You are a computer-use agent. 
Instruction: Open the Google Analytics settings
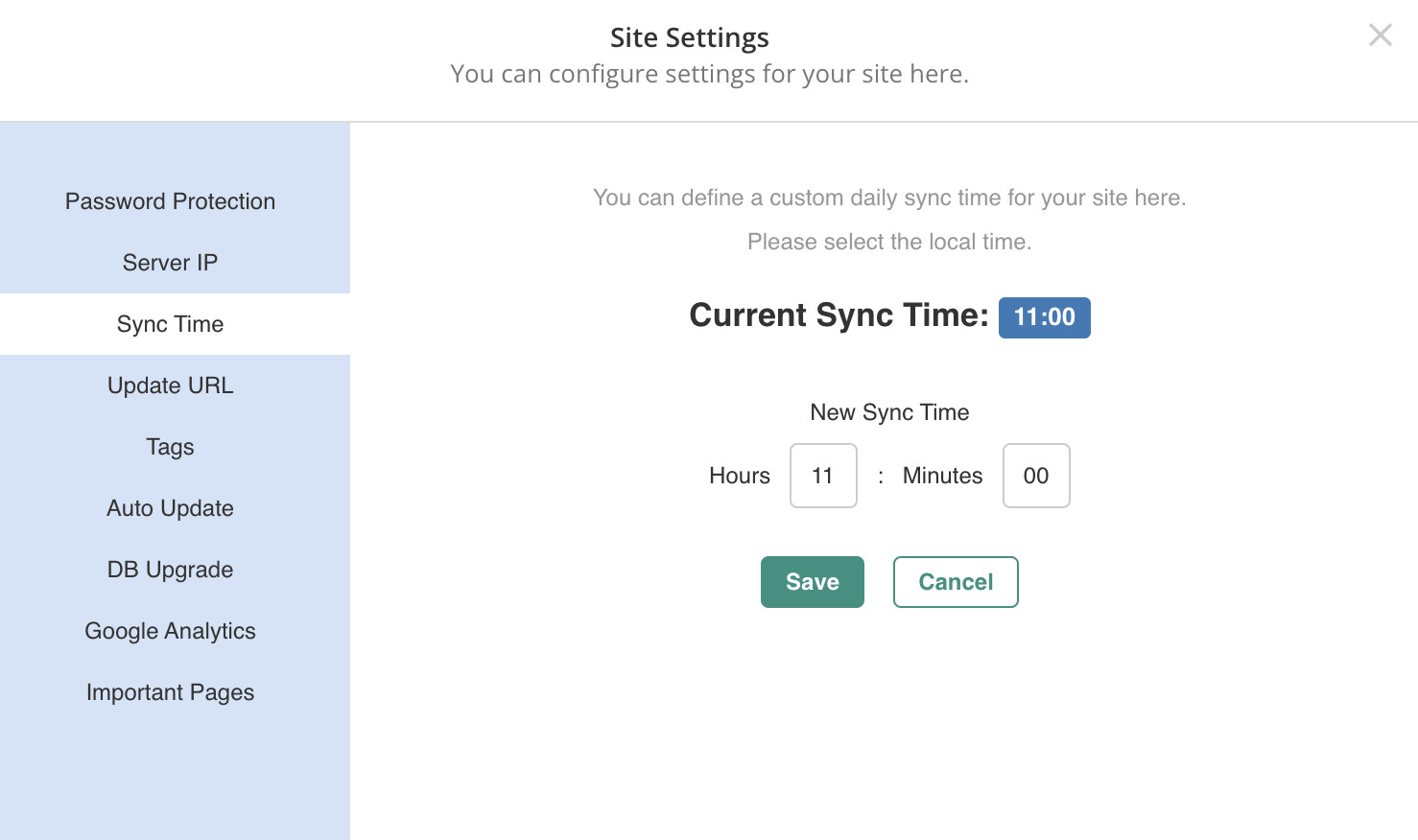tap(170, 631)
